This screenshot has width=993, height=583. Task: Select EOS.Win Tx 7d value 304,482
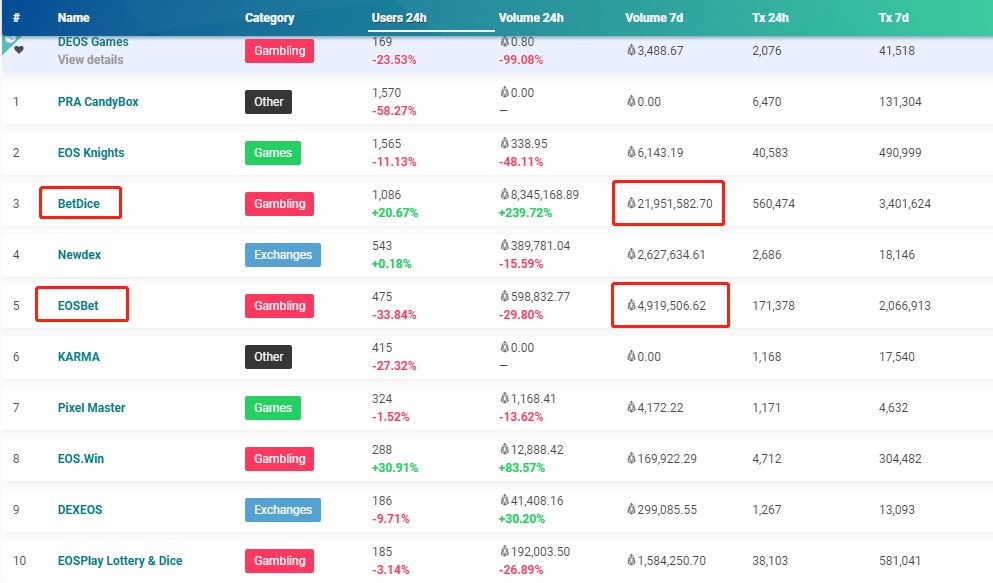click(900, 458)
